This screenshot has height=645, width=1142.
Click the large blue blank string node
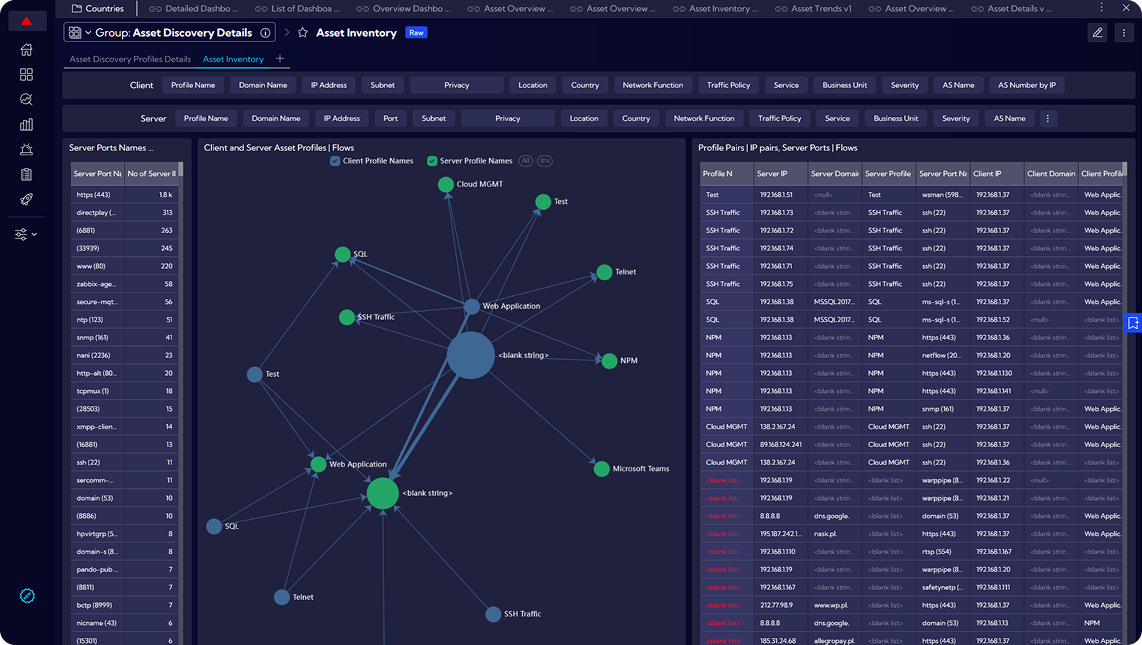coord(470,355)
